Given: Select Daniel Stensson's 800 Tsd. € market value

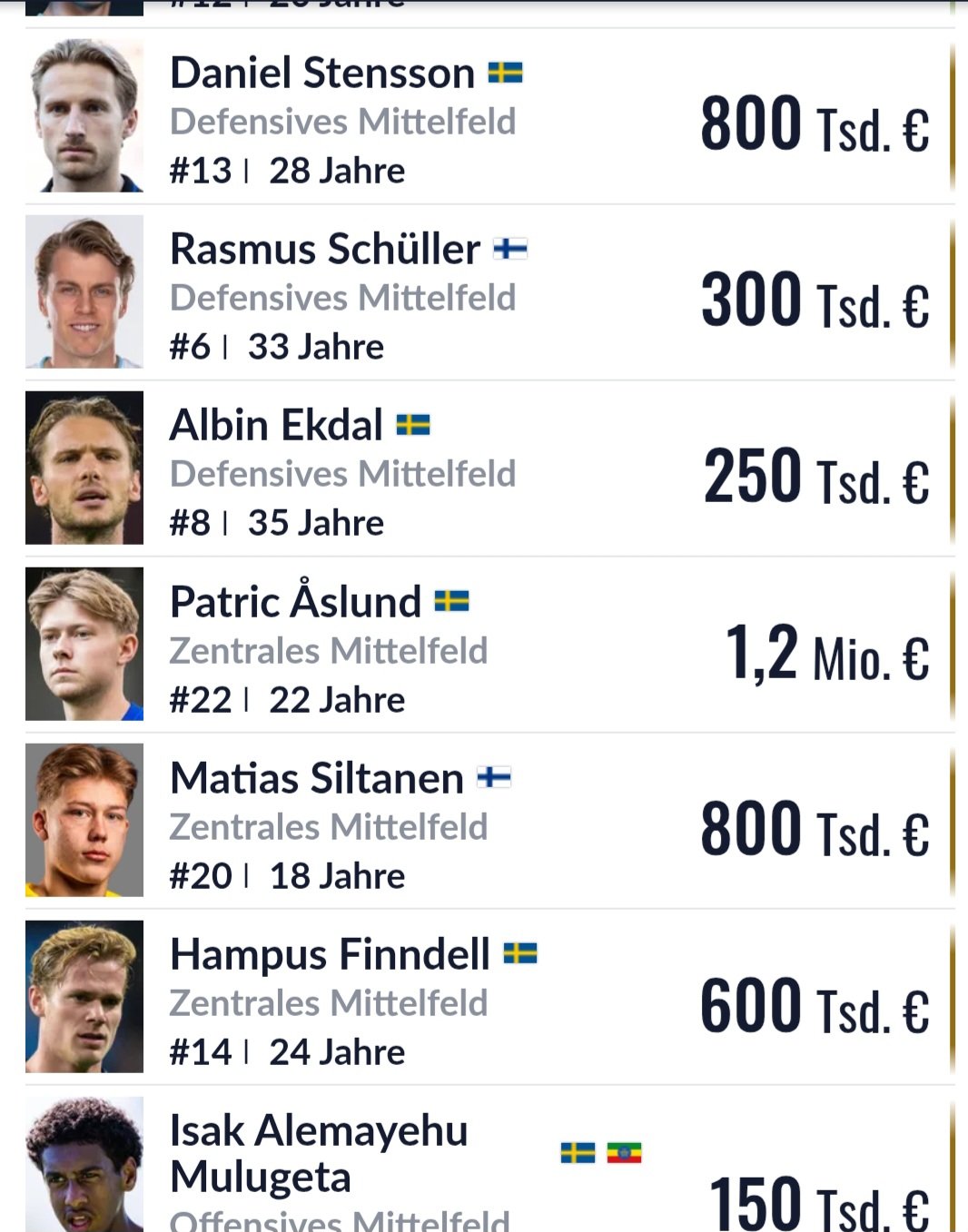Looking at the screenshot, I should click(815, 123).
